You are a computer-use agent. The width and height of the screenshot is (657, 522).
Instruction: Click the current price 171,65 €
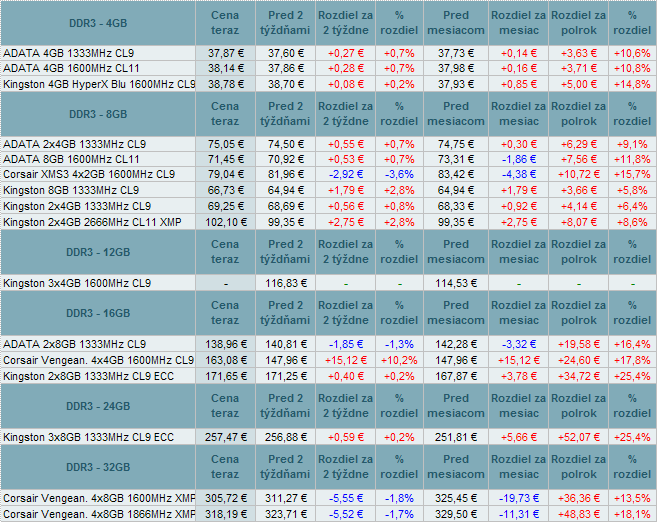tap(226, 376)
